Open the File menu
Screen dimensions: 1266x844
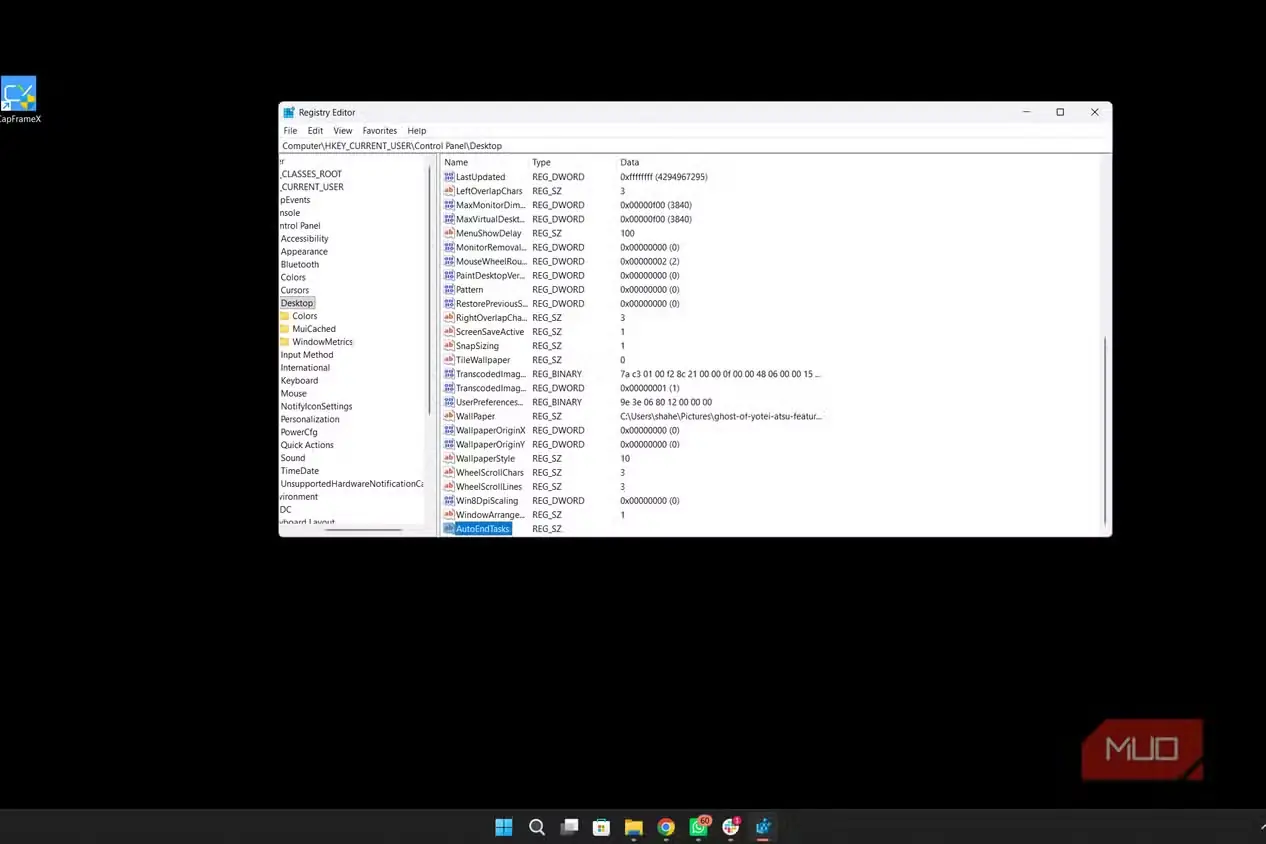[x=290, y=131]
